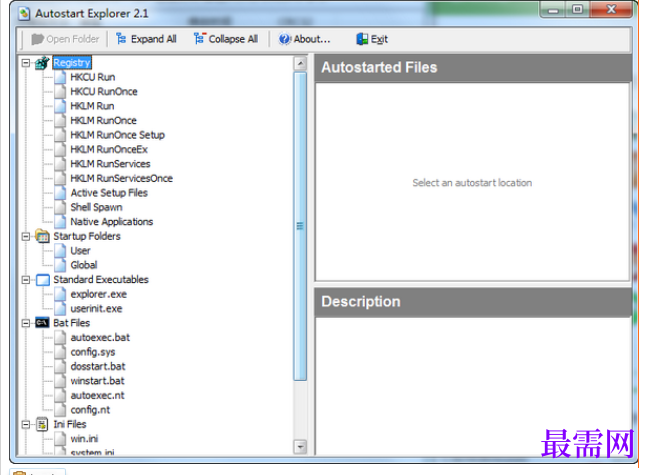Click the Registry category icon

(42, 63)
